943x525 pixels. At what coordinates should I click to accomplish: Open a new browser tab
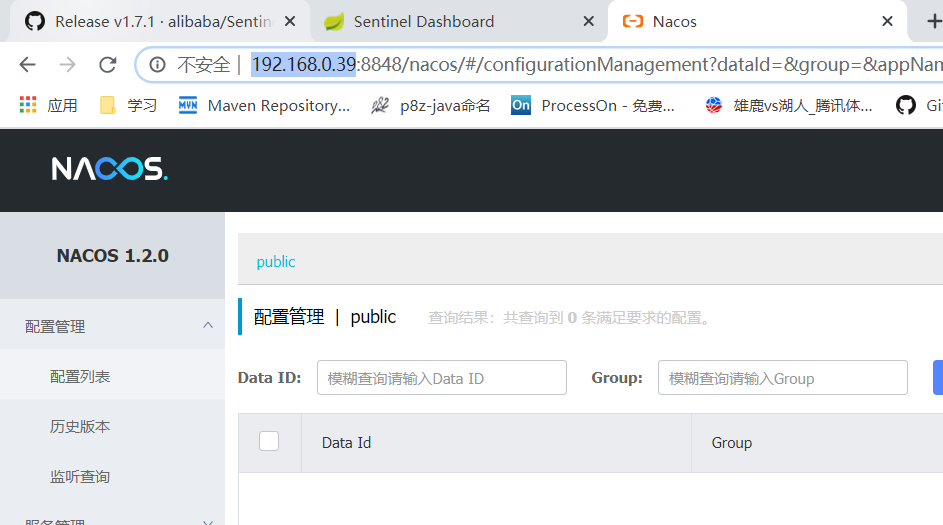pos(934,22)
